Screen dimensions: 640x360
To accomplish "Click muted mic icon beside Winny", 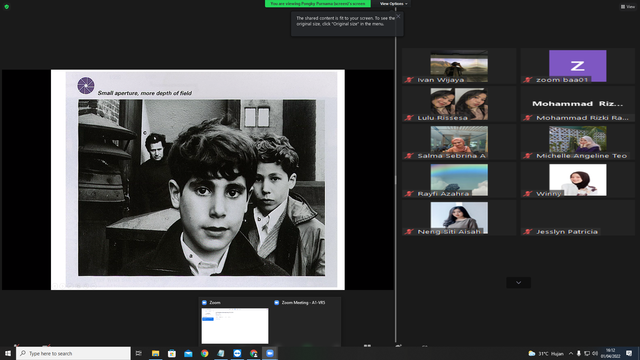I will (x=528, y=194).
